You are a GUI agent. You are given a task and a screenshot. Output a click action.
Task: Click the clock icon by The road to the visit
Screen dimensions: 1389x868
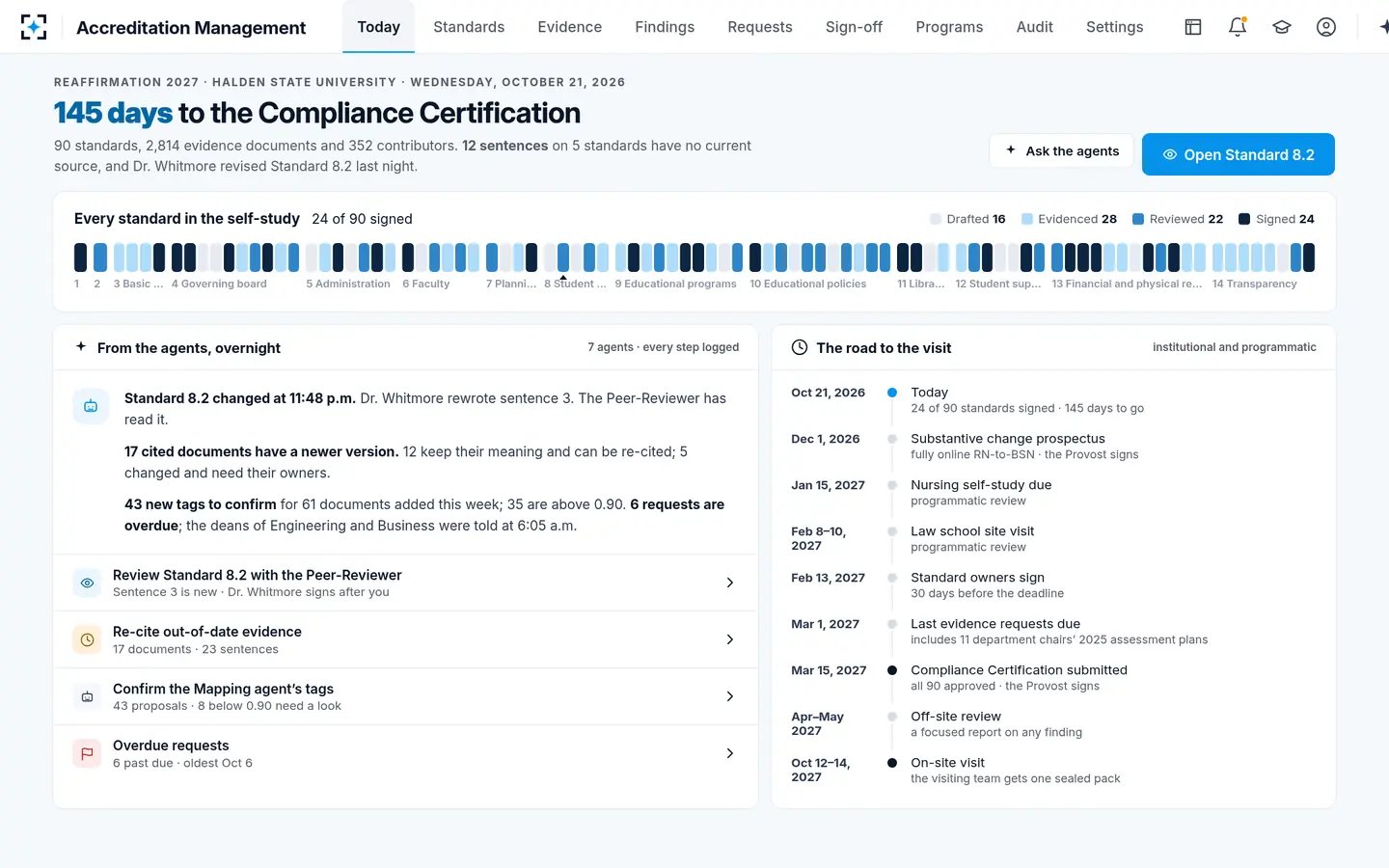tap(800, 347)
